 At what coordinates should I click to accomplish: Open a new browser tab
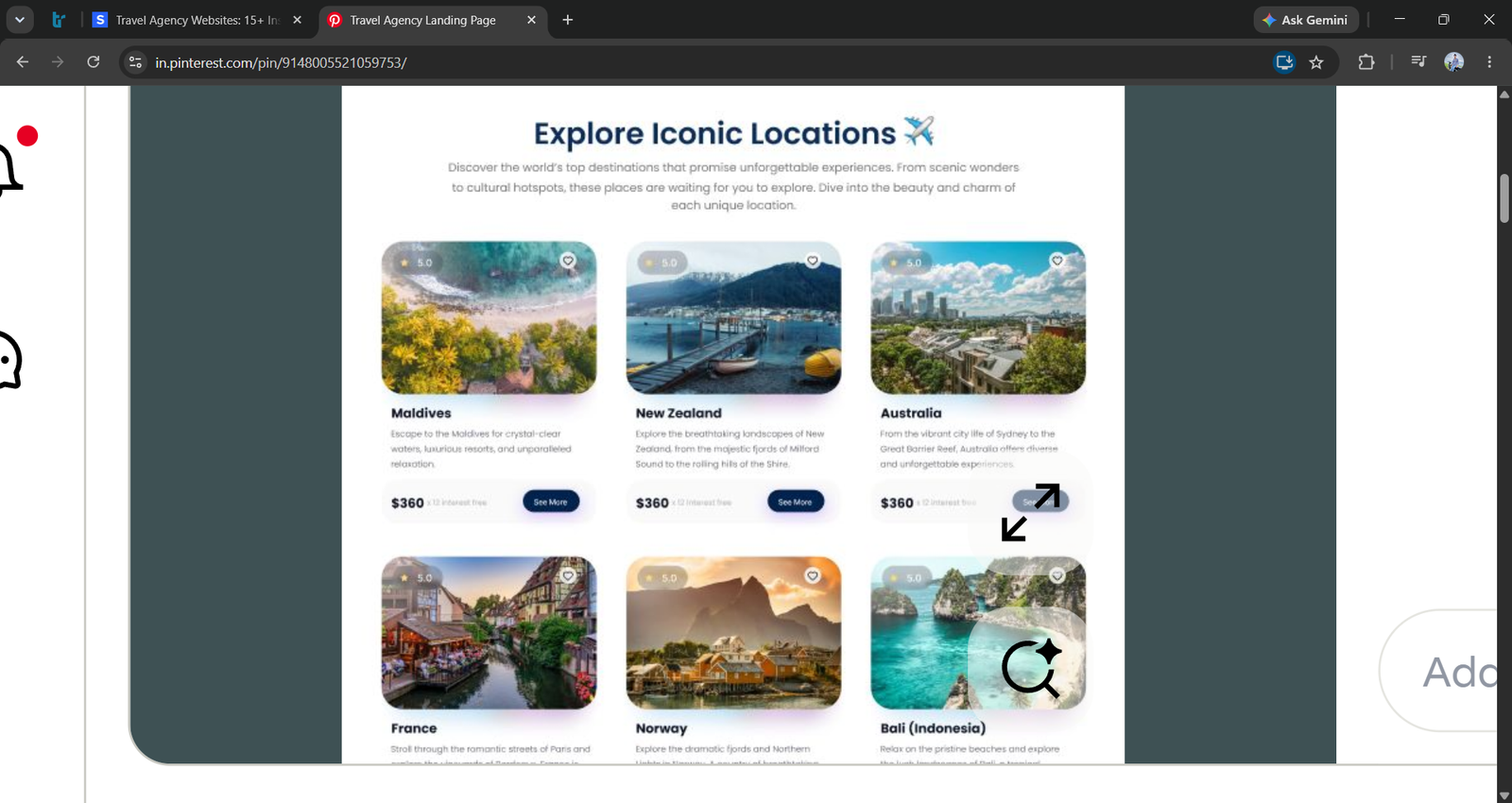568,20
